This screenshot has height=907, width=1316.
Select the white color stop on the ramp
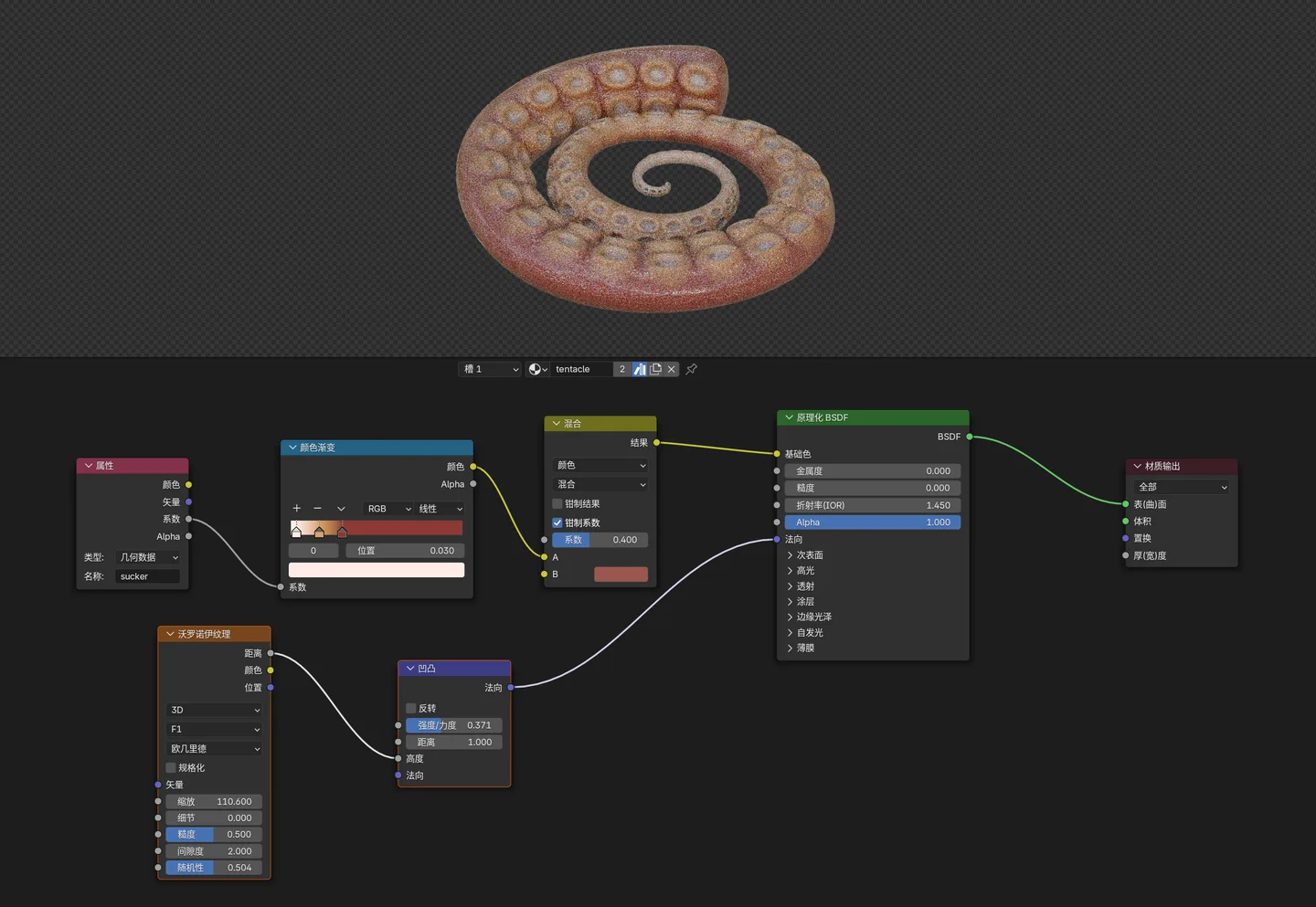[x=296, y=531]
